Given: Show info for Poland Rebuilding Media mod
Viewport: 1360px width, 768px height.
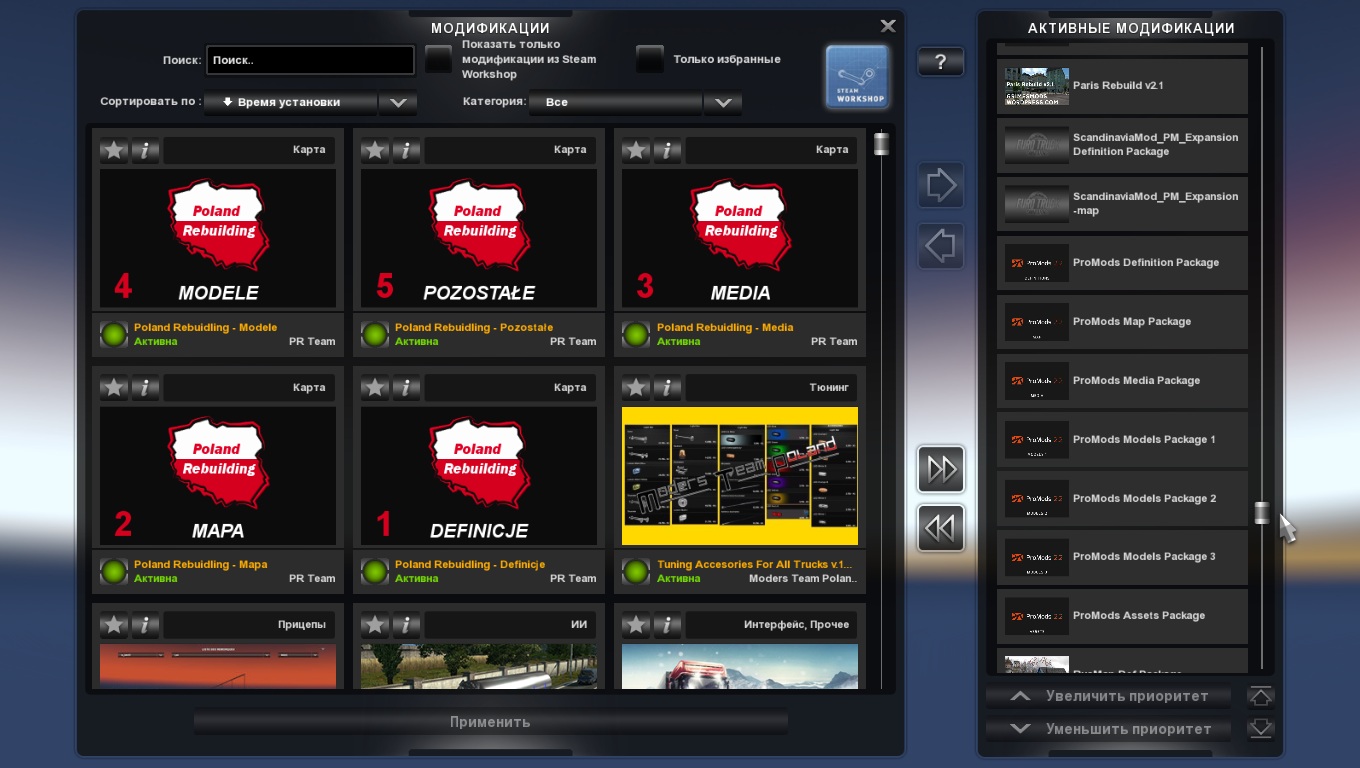Looking at the screenshot, I should [667, 150].
